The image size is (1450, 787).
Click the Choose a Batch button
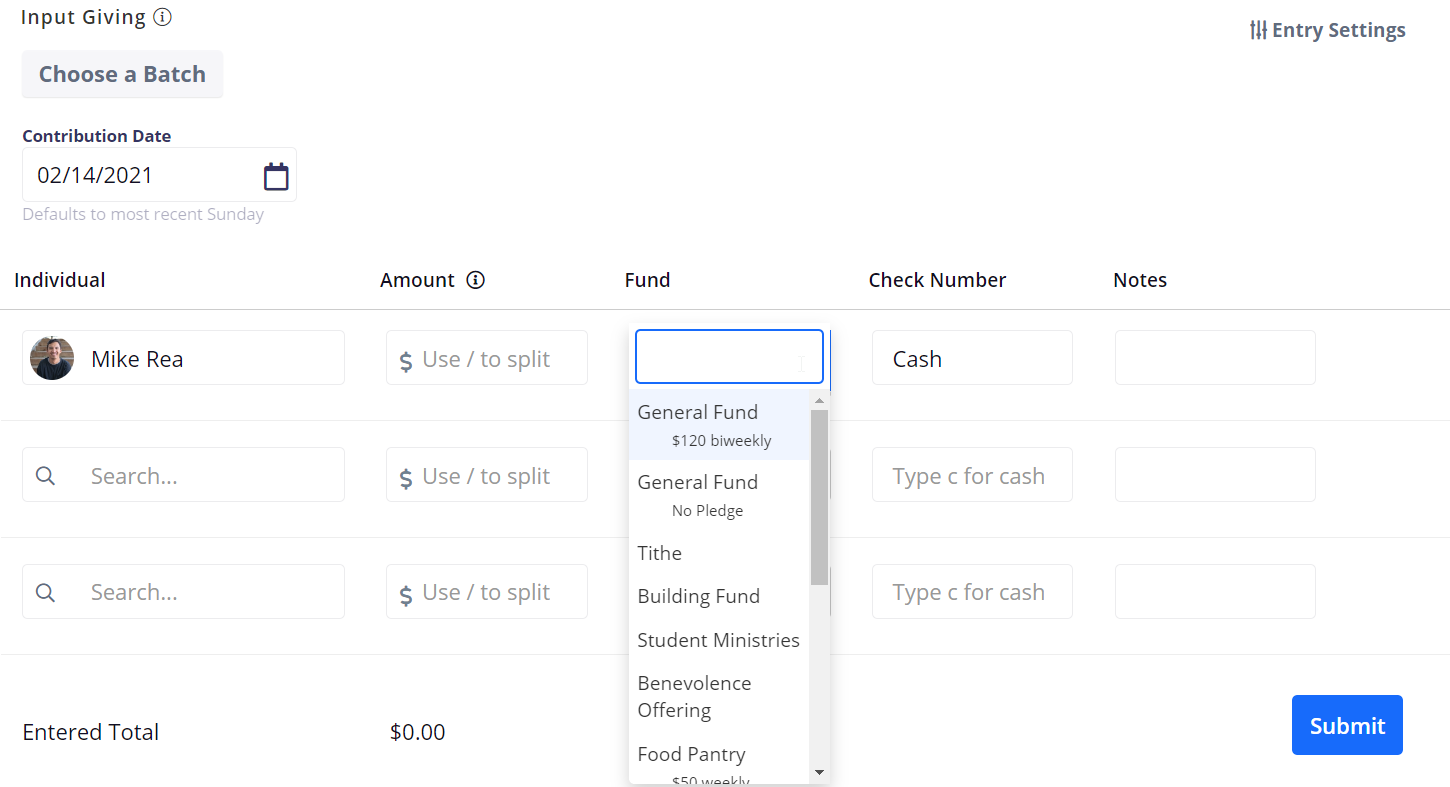(122, 74)
